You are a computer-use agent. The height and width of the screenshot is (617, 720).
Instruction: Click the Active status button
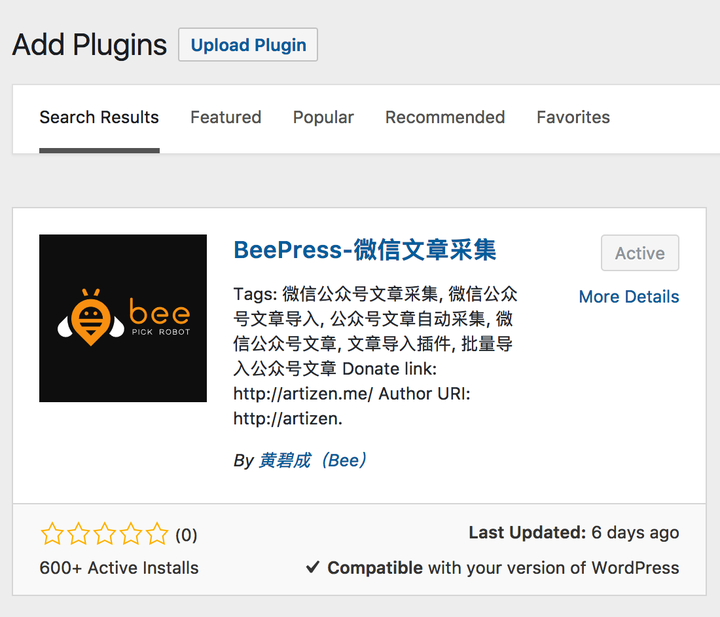[640, 253]
